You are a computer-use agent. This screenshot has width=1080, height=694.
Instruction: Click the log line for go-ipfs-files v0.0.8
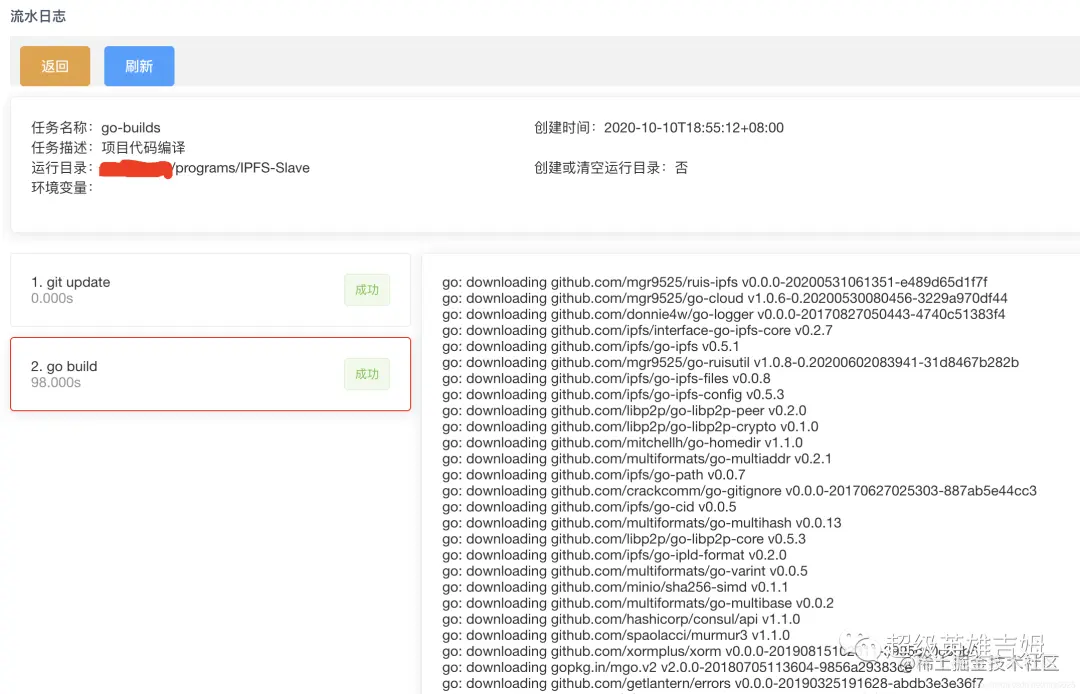[606, 378]
